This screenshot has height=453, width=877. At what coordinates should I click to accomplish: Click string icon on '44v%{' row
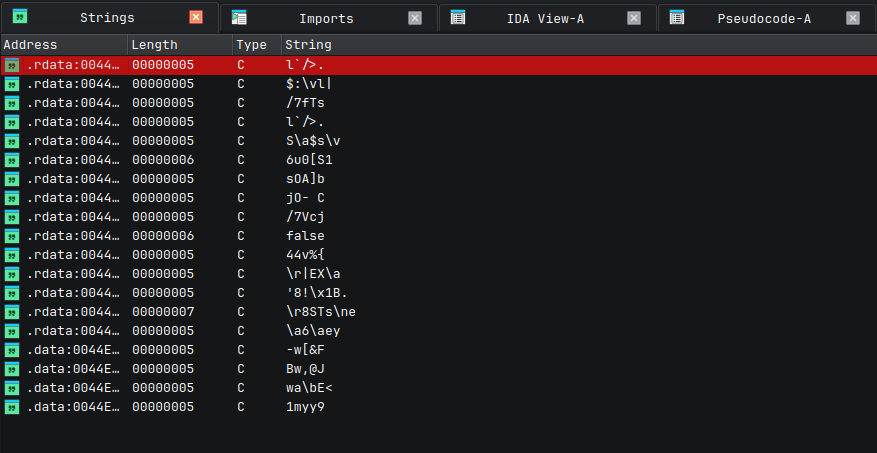pyautogui.click(x=12, y=256)
